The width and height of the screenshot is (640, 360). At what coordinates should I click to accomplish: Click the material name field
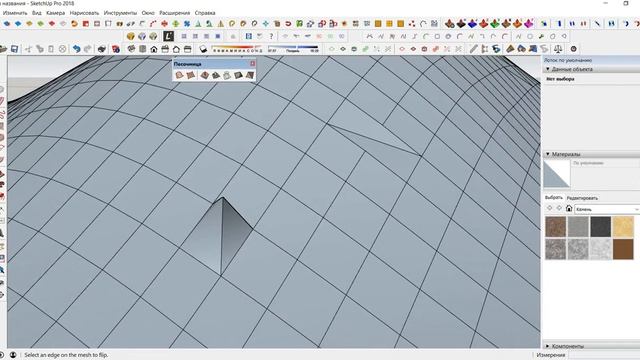pyautogui.click(x=606, y=163)
